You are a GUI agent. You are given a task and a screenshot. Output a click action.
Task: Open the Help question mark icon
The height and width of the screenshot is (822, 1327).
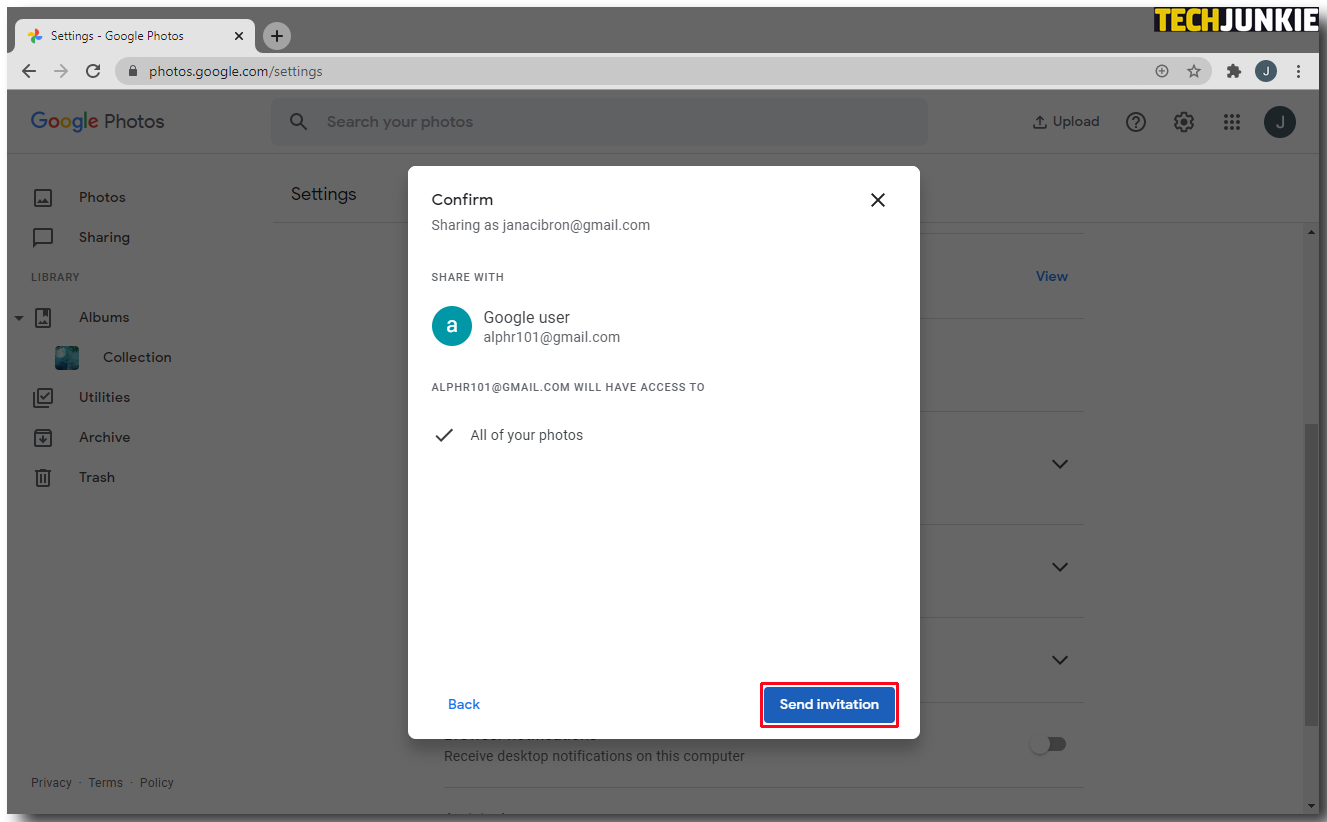(1136, 122)
